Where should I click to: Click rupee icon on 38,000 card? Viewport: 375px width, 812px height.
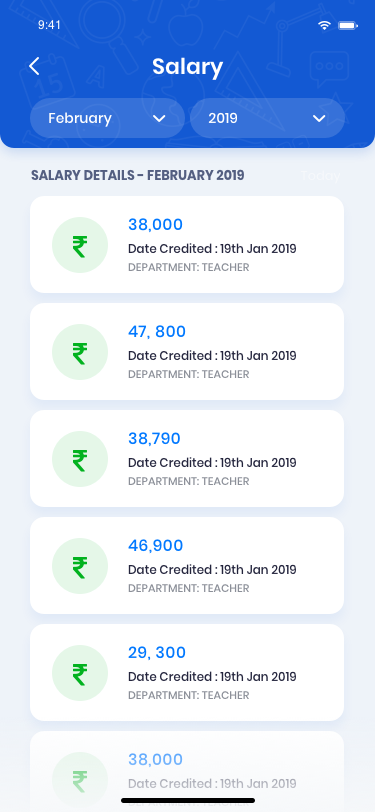[x=80, y=245]
